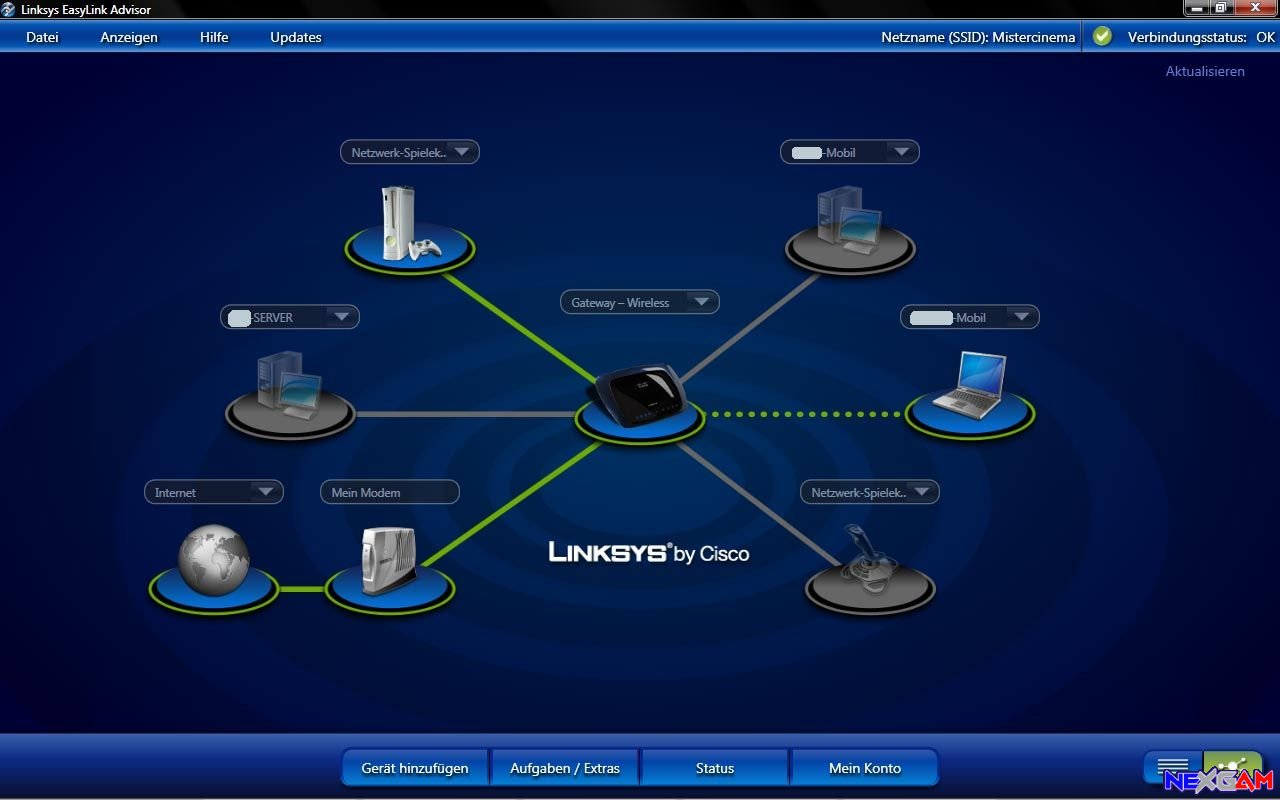The width and height of the screenshot is (1280, 800).
Task: Click the grey desktop PC labeled Mobil
Action: point(849,228)
